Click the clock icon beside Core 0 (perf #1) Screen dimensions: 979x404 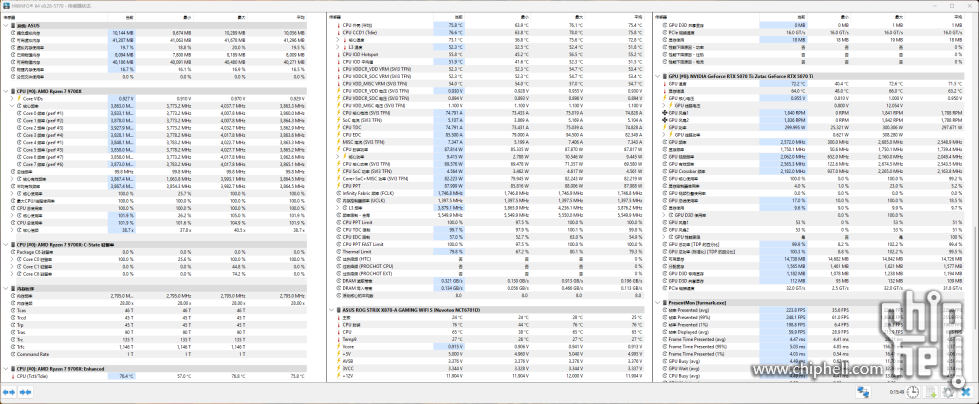tap(18, 113)
